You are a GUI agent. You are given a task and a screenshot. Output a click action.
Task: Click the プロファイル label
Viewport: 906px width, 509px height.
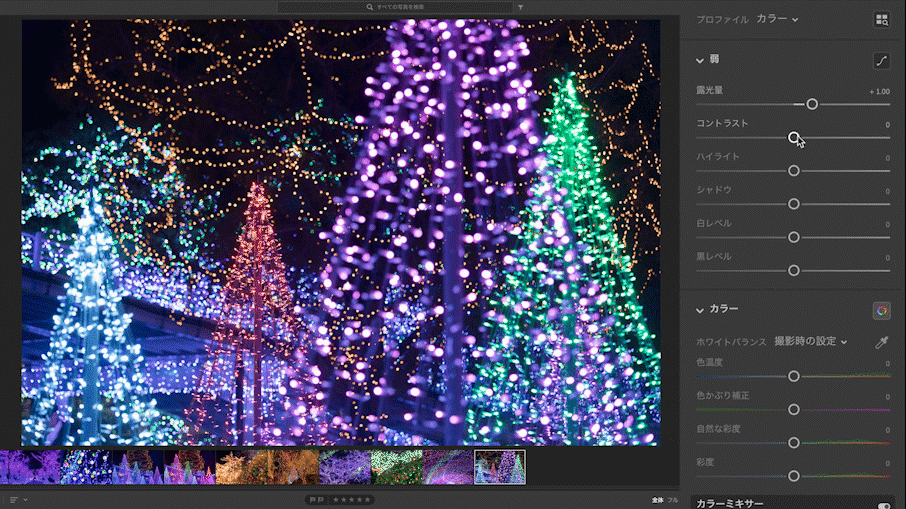(722, 20)
